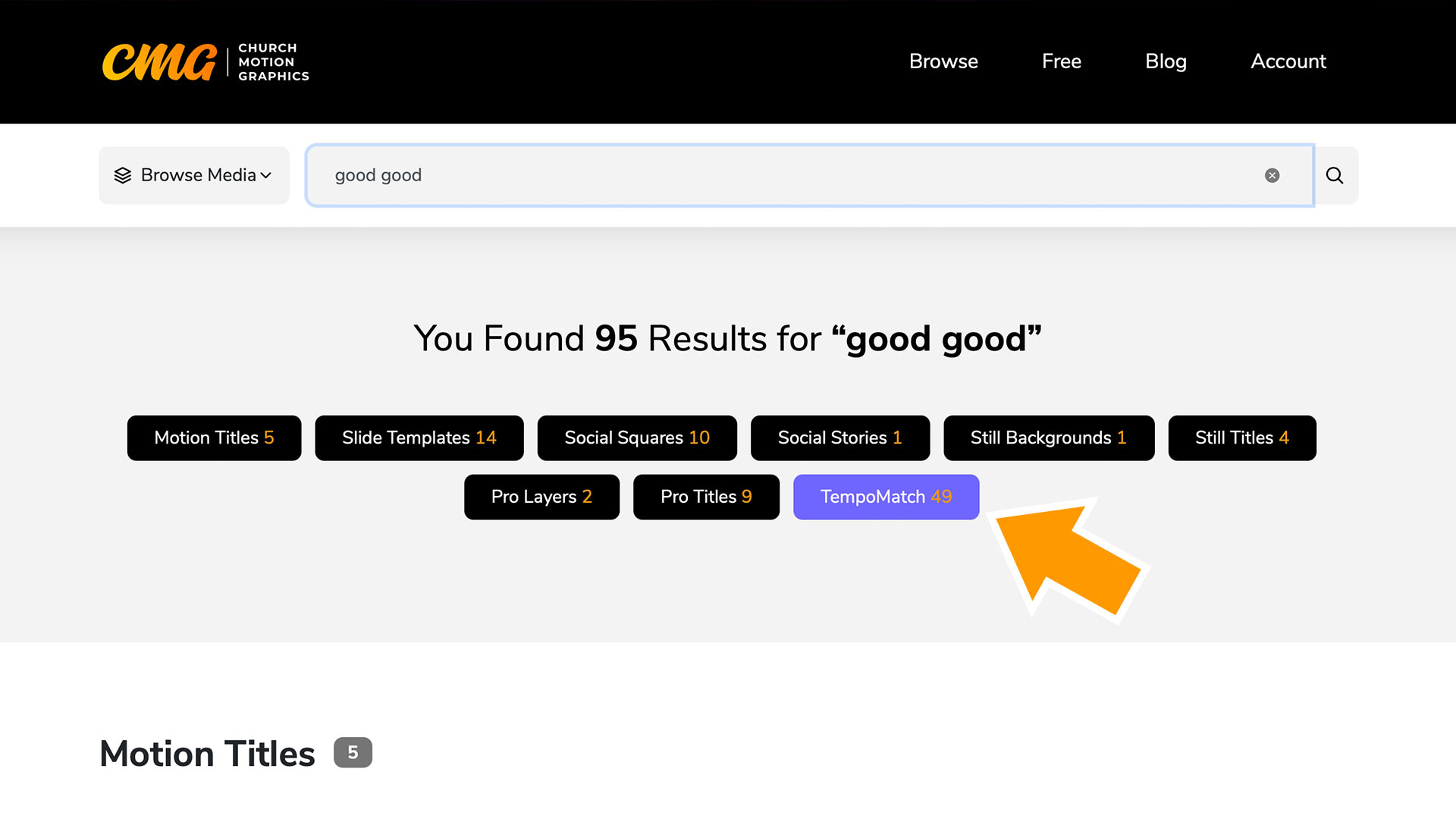Go to the Blog page

tap(1165, 61)
